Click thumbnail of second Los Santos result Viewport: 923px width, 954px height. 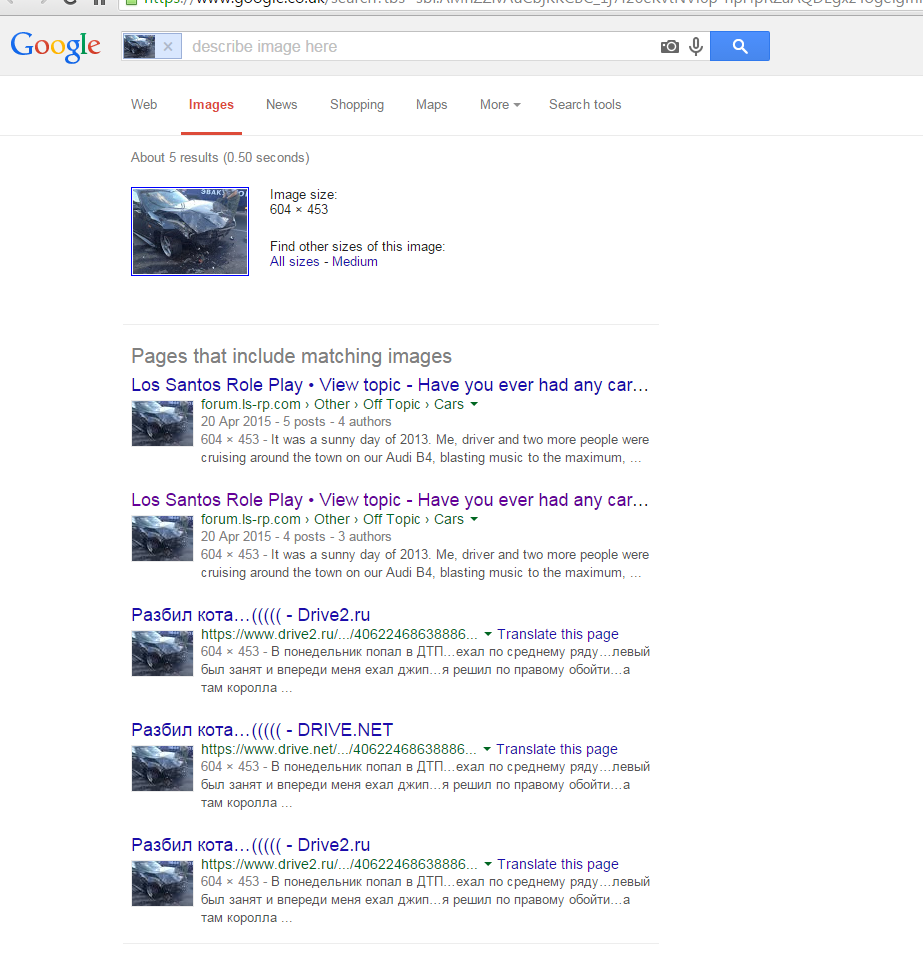[x=162, y=538]
